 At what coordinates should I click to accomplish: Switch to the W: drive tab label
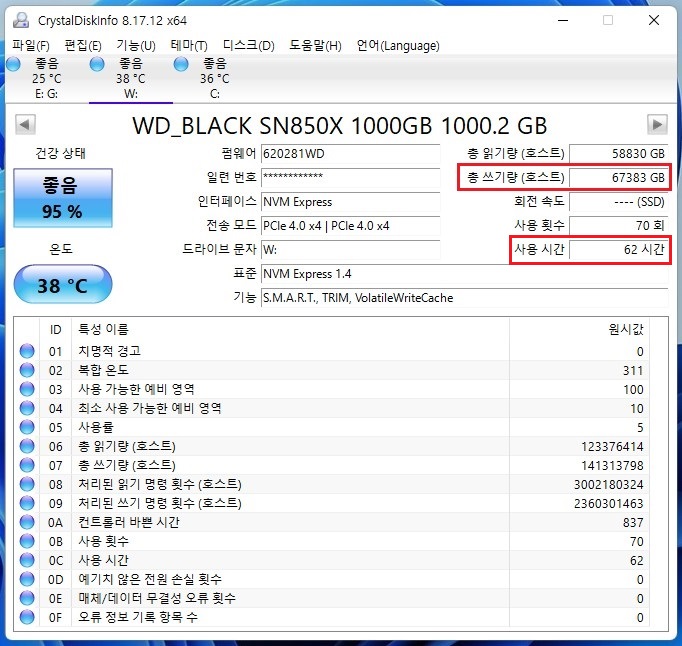pos(131,94)
